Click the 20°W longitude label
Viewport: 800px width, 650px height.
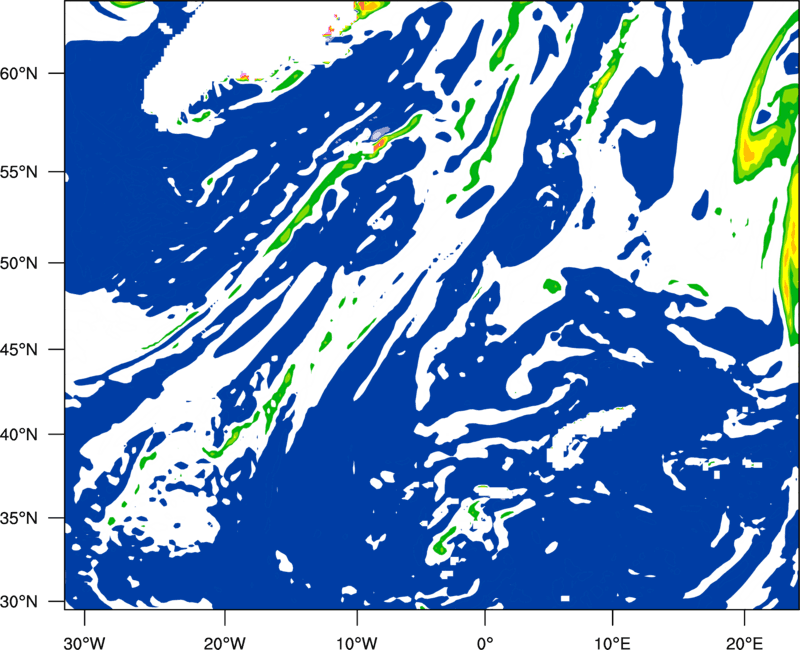pos(225,642)
